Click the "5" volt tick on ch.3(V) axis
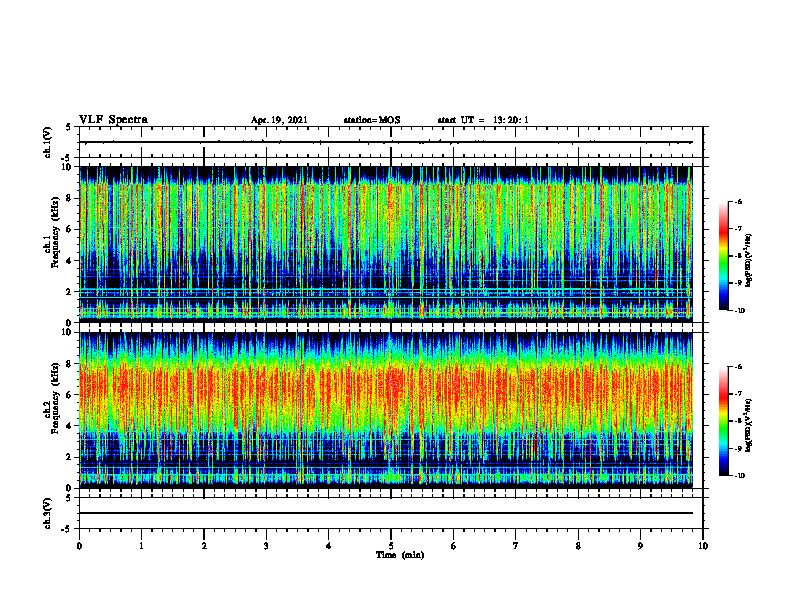Viewport: 792px width, 612px height. [x=69, y=498]
